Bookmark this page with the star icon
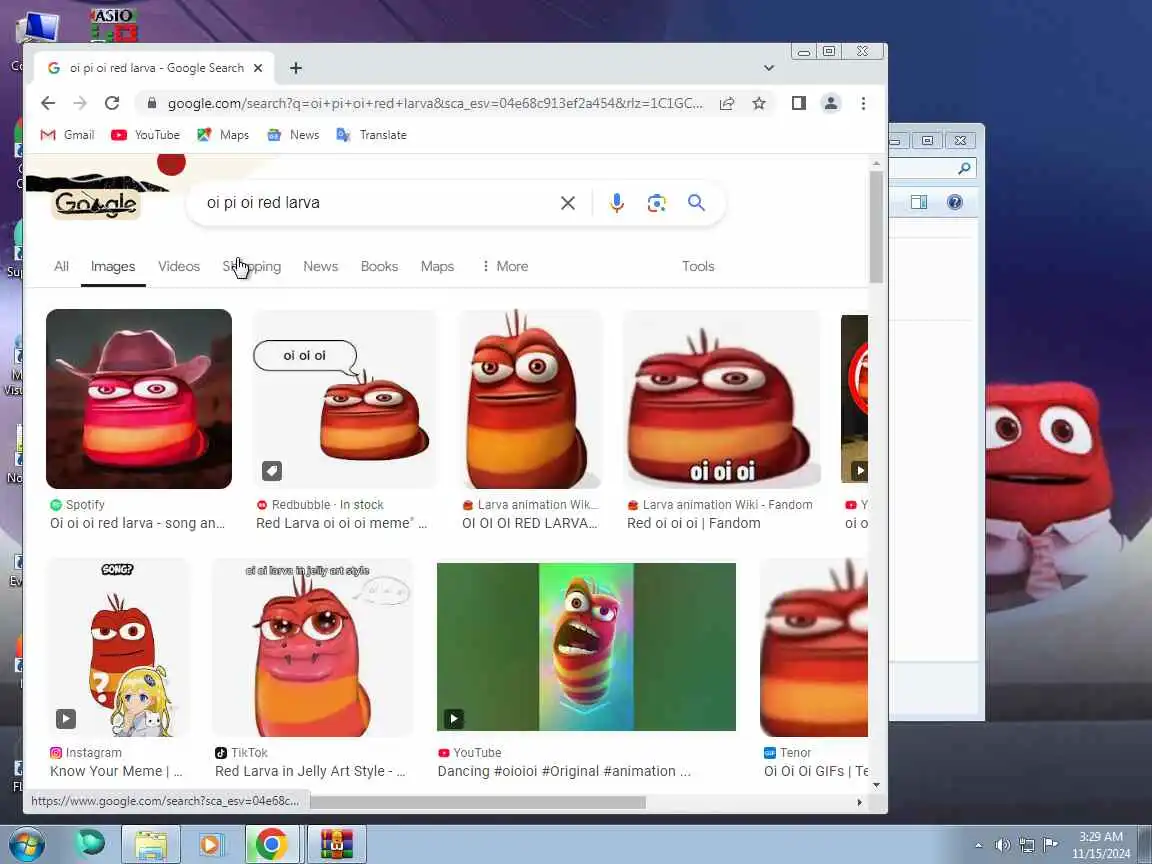1152x864 pixels. (x=759, y=104)
